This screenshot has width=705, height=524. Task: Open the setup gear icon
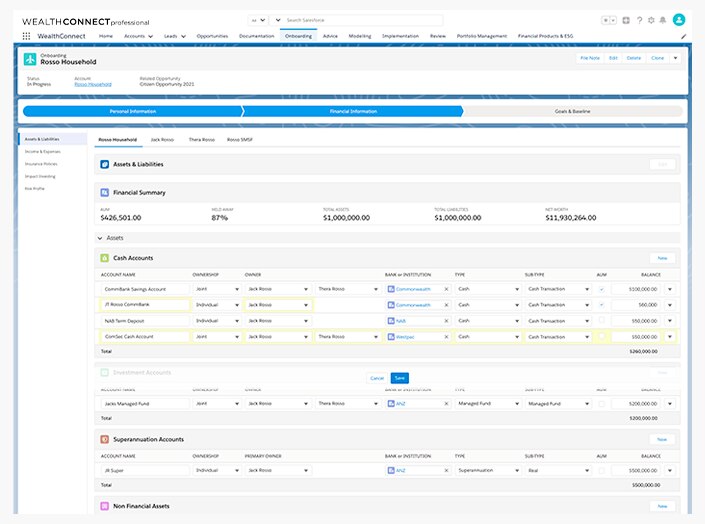651,20
